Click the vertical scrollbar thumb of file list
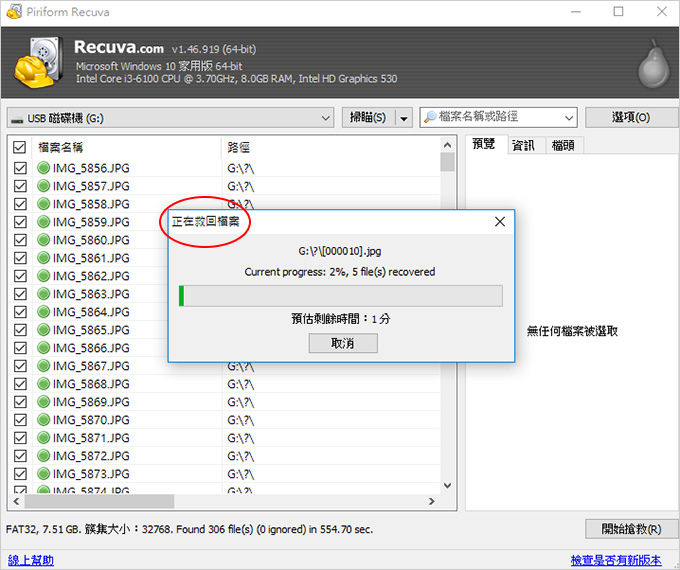The width and height of the screenshot is (680, 570). tap(447, 162)
